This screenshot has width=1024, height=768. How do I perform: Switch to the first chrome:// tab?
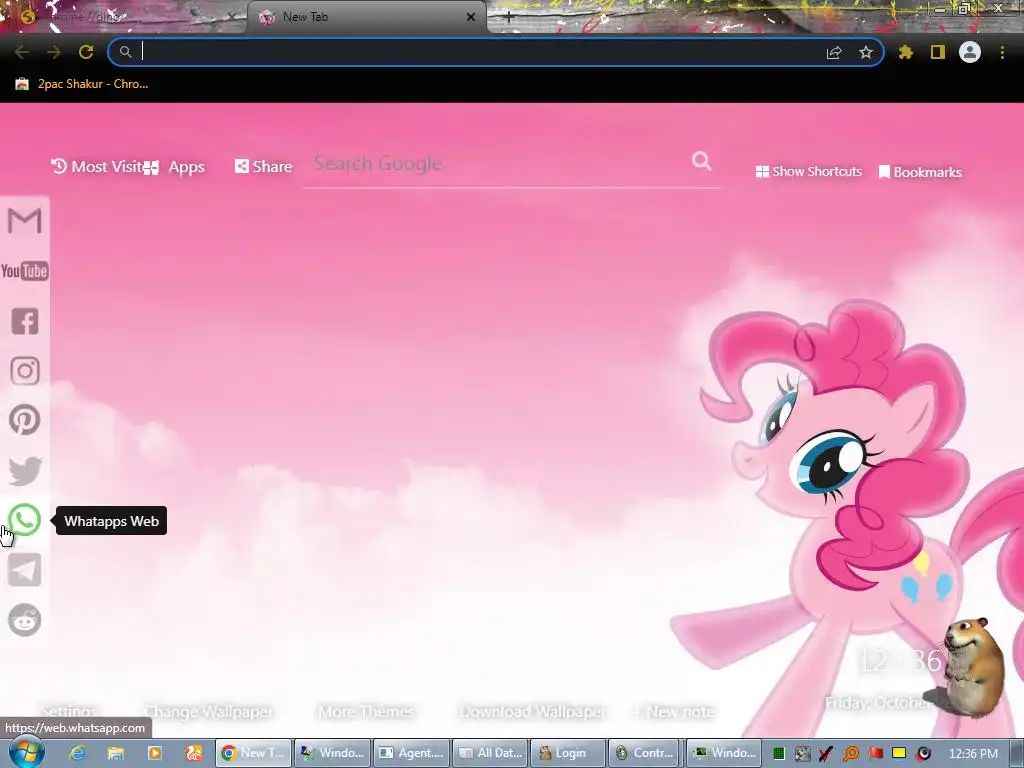[x=123, y=17]
